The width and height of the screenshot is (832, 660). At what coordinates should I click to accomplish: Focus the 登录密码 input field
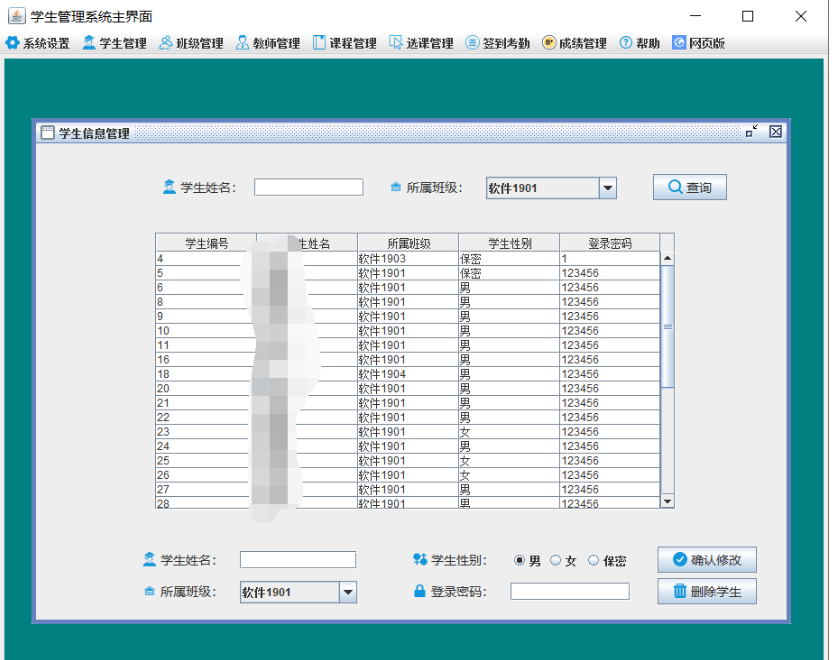(x=570, y=591)
